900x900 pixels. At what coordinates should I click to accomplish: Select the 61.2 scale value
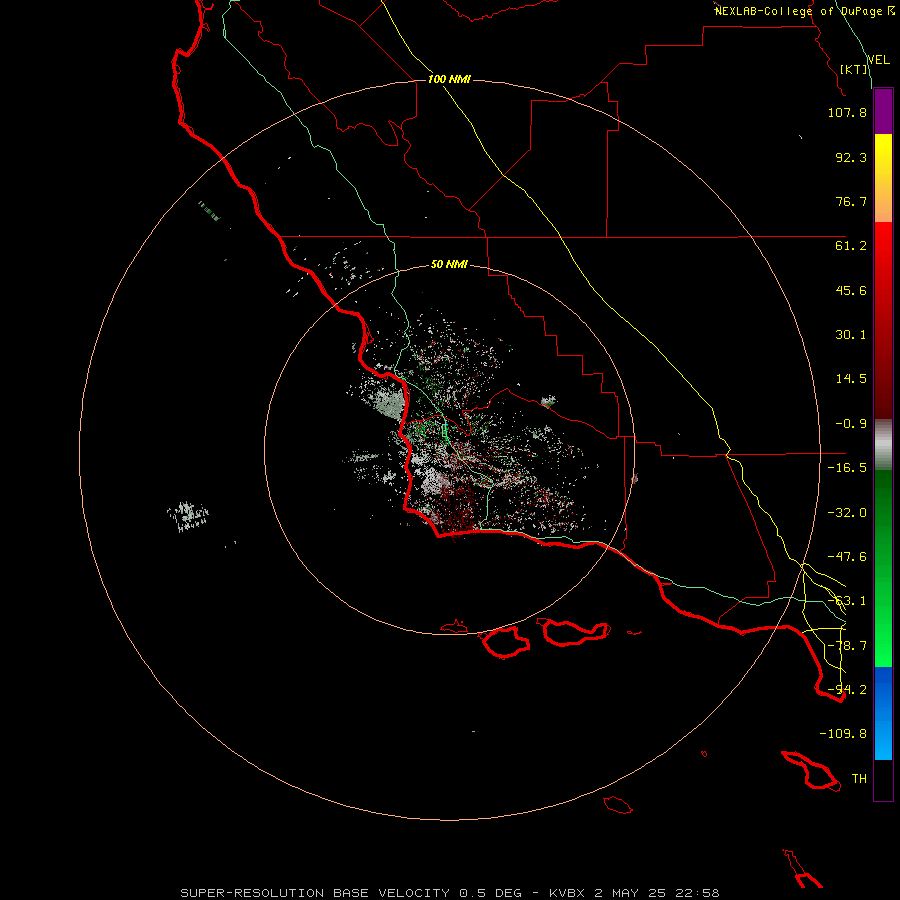coord(851,246)
